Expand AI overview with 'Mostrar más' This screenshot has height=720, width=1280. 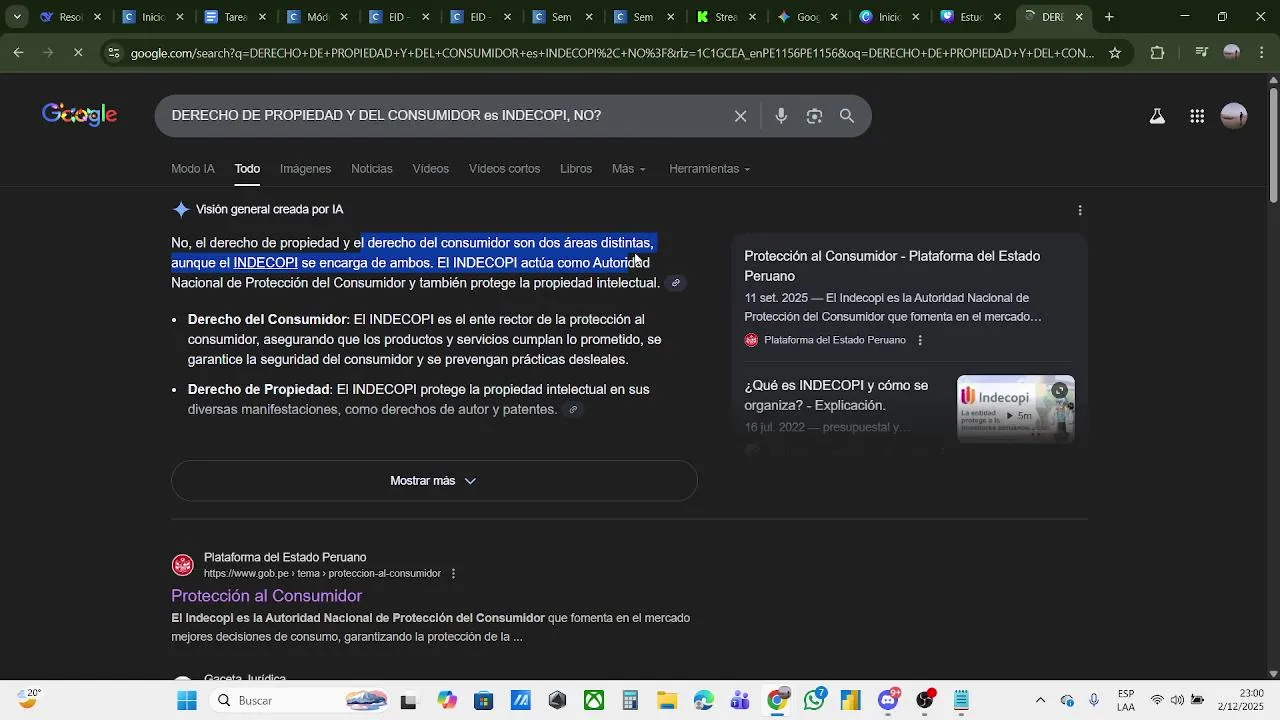[434, 481]
